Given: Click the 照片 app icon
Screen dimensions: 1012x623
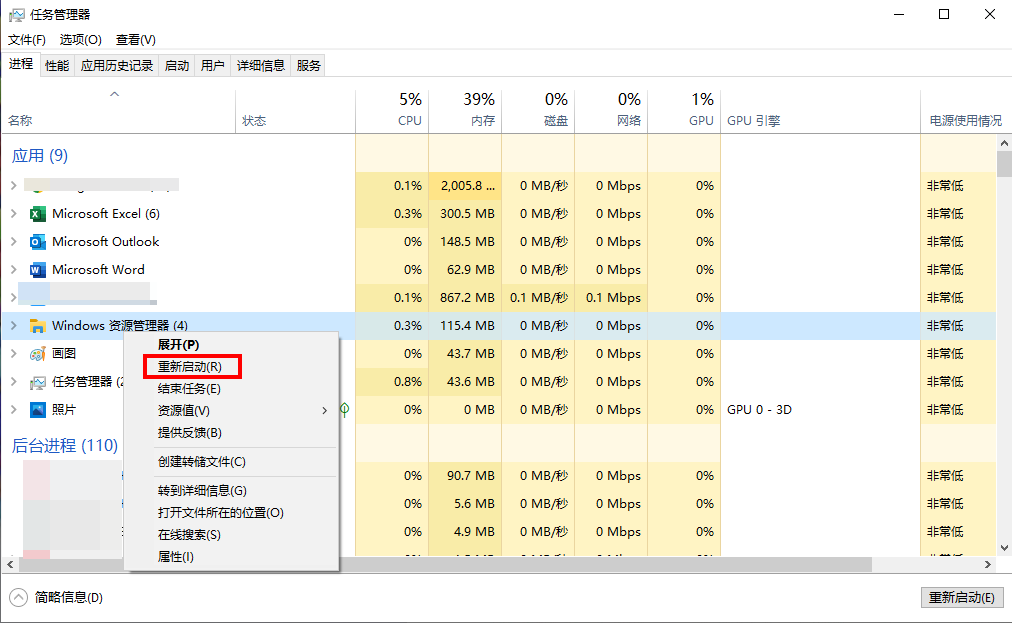Looking at the screenshot, I should tap(38, 410).
